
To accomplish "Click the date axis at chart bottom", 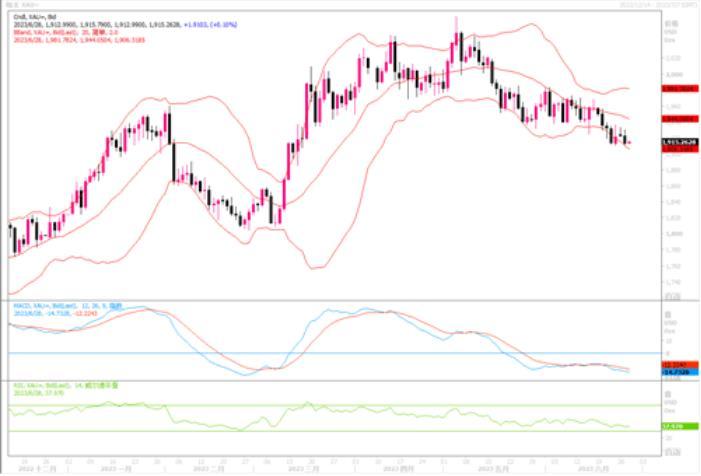I will click(x=330, y=465).
